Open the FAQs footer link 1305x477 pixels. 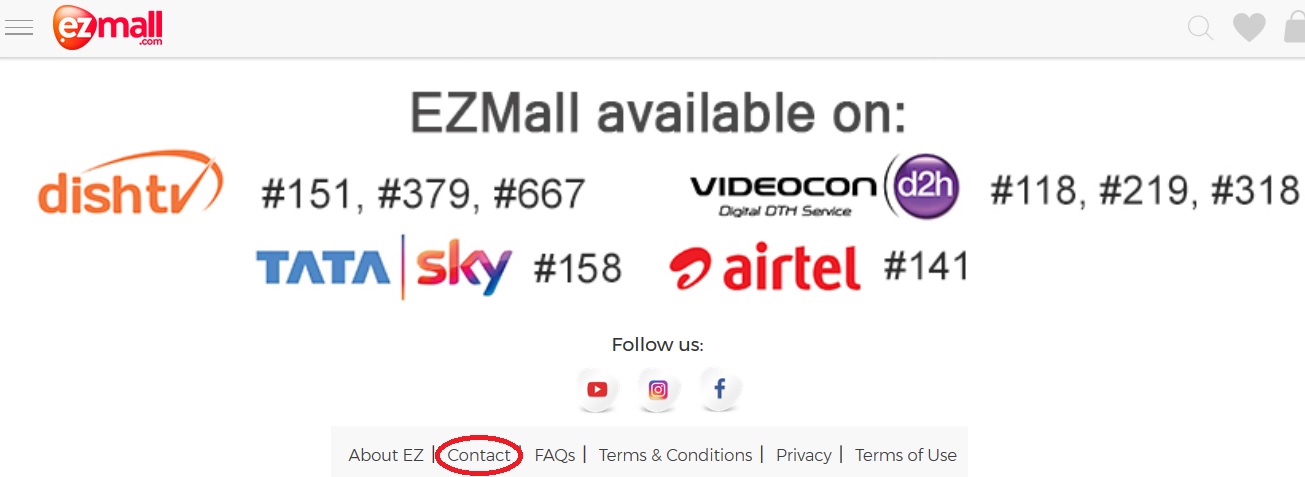point(555,455)
